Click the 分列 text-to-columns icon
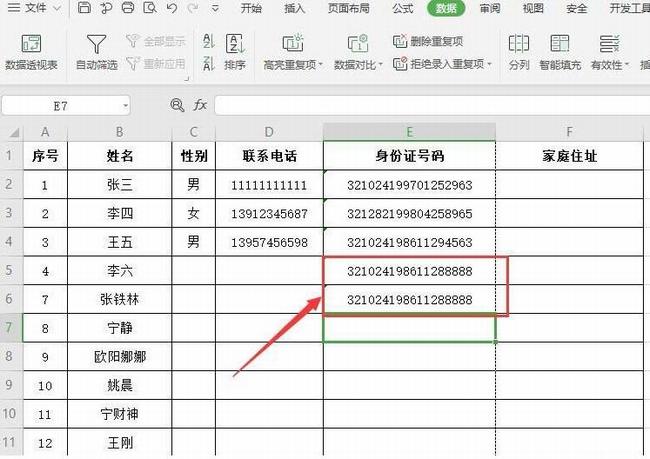Screen dimensions: 650x459 (519, 53)
